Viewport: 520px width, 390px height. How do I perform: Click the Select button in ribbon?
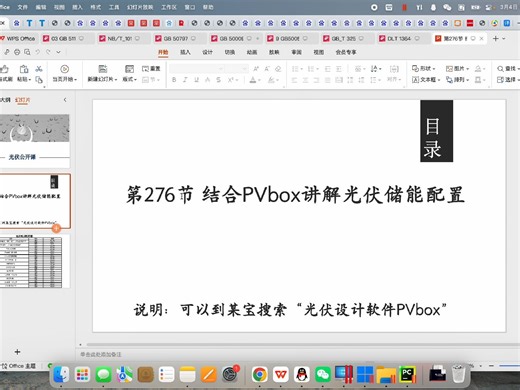[508, 80]
